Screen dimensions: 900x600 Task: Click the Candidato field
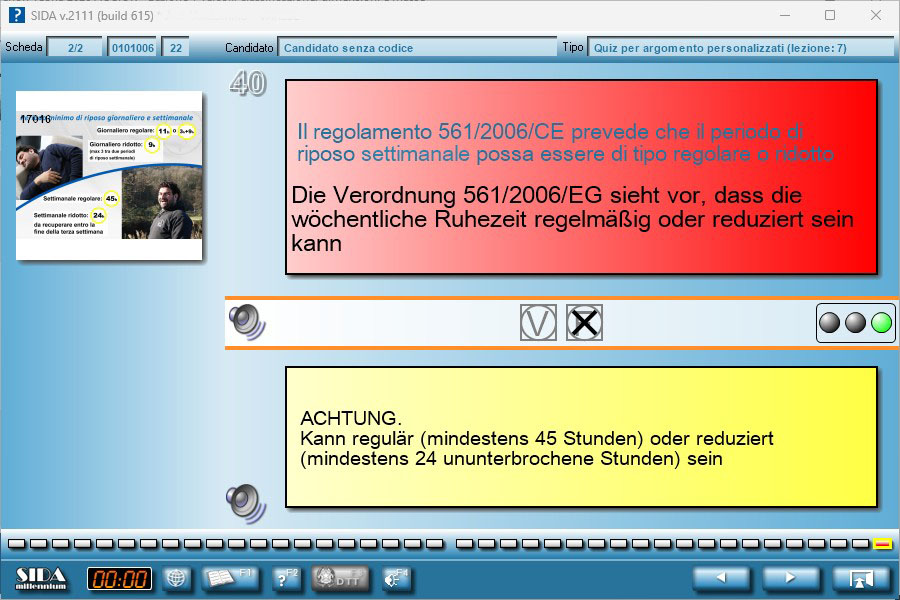(x=418, y=47)
